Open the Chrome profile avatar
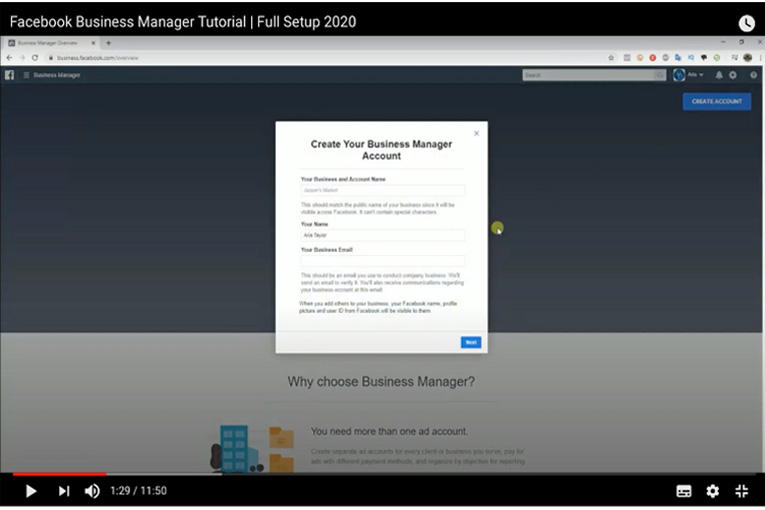The width and height of the screenshot is (765, 510). coord(747,58)
